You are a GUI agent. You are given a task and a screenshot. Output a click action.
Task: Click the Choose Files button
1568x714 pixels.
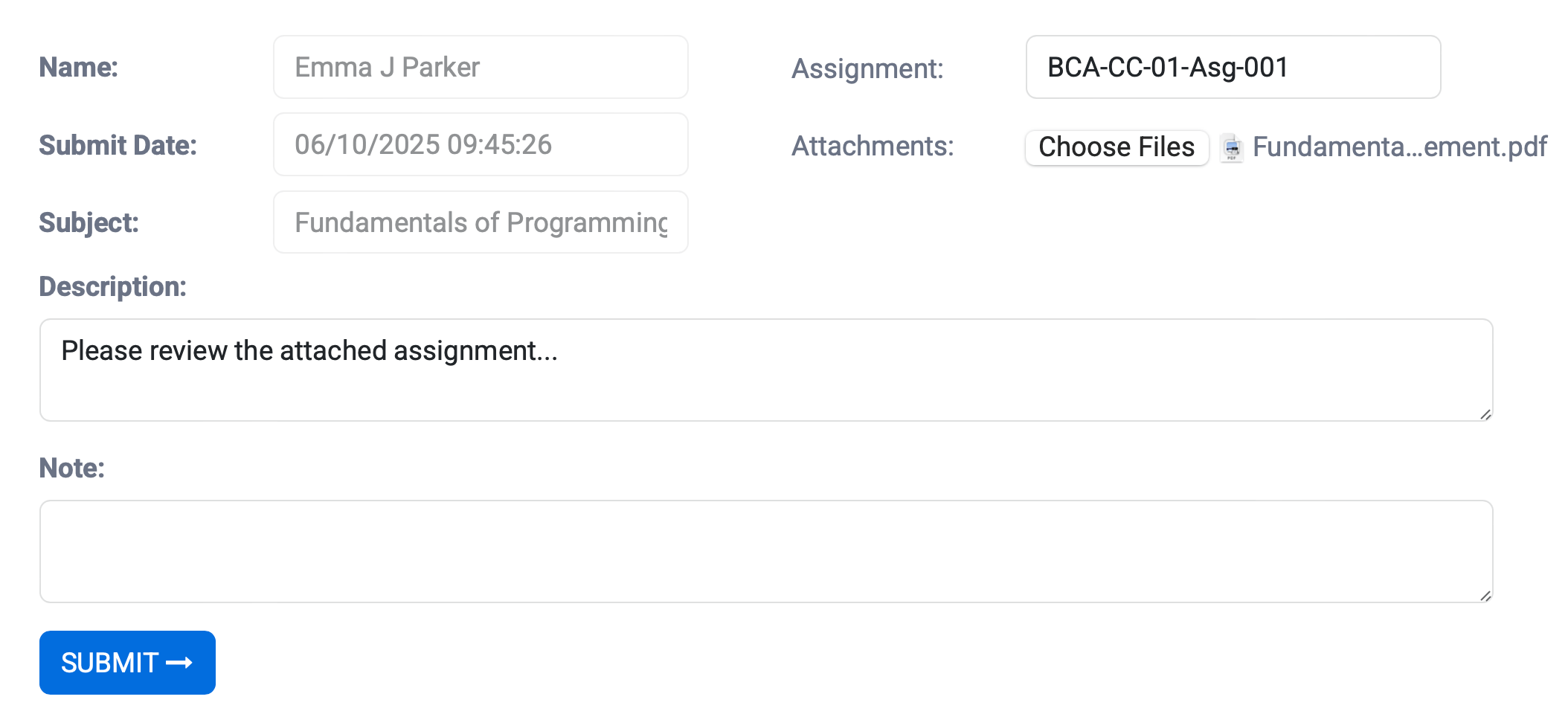[1116, 147]
